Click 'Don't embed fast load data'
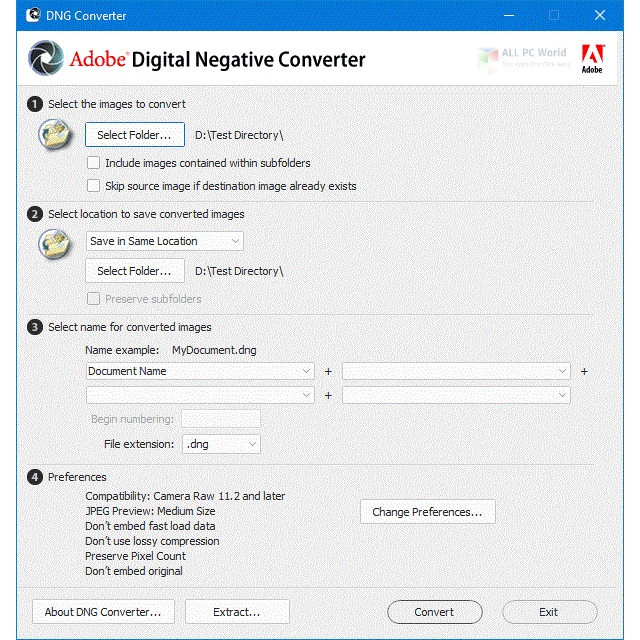Viewport: 640px width, 640px height. [x=150, y=526]
